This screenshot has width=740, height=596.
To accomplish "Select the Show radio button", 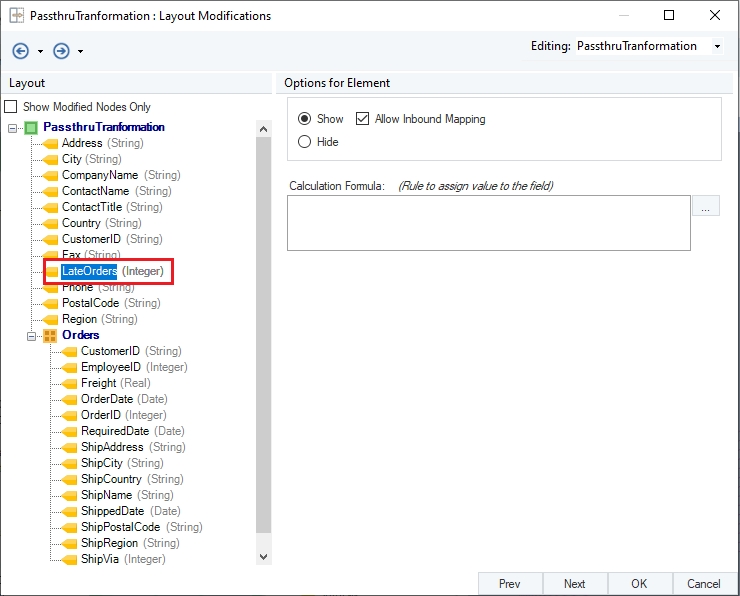I will tap(305, 119).
